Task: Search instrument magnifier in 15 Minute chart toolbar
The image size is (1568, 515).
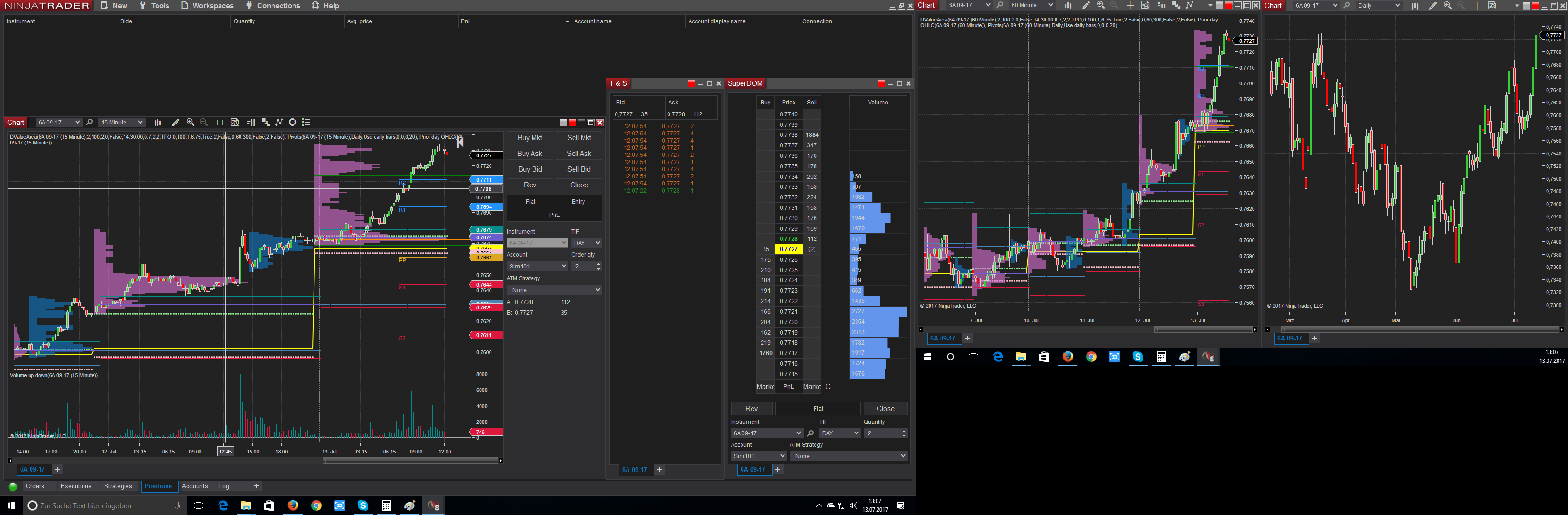Action: 90,122
